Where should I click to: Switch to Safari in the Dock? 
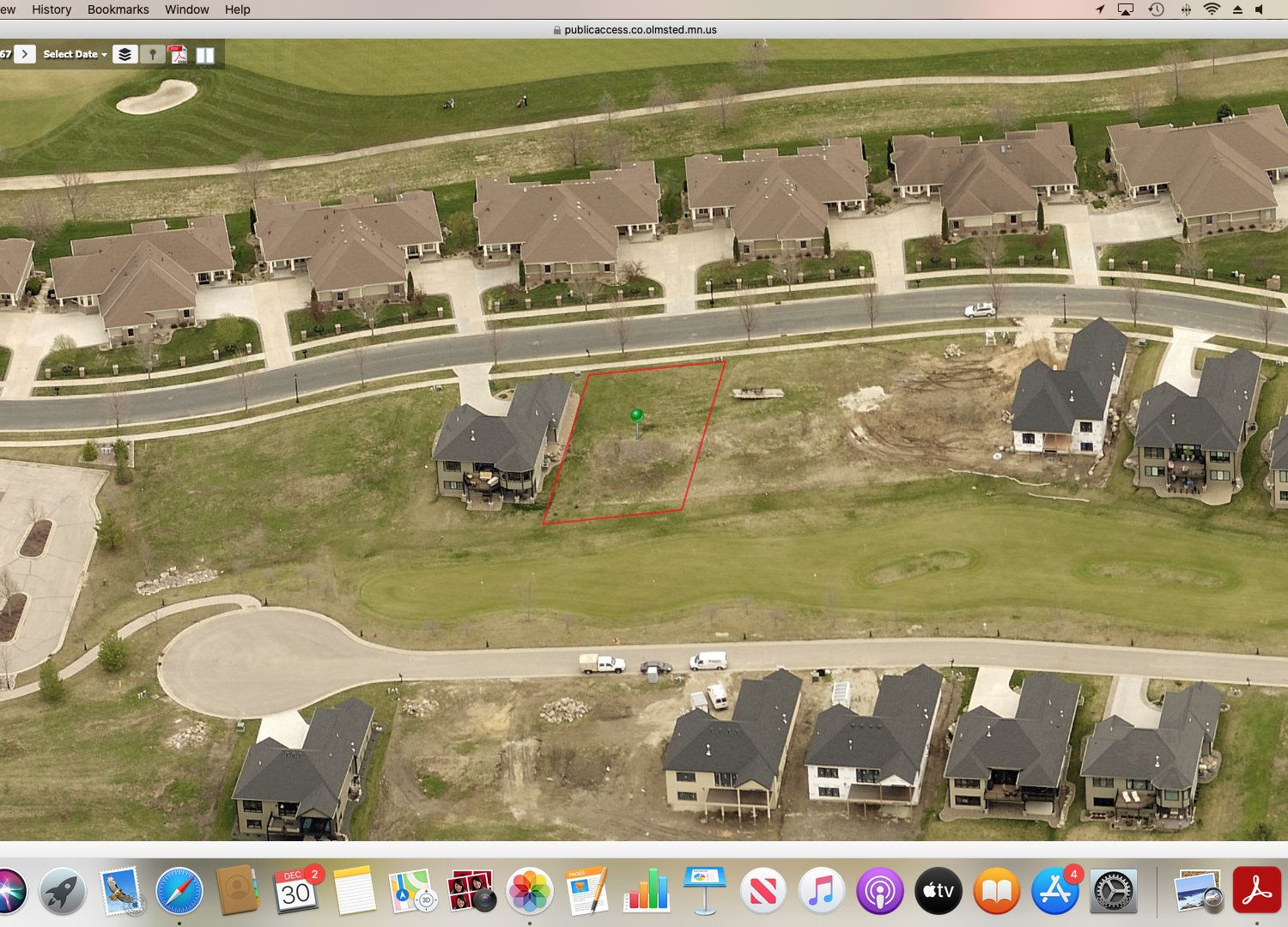(179, 891)
